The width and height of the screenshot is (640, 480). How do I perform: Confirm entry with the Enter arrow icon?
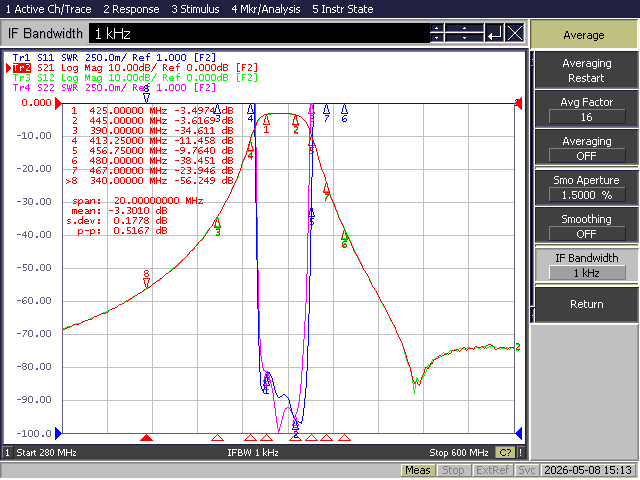coord(494,33)
